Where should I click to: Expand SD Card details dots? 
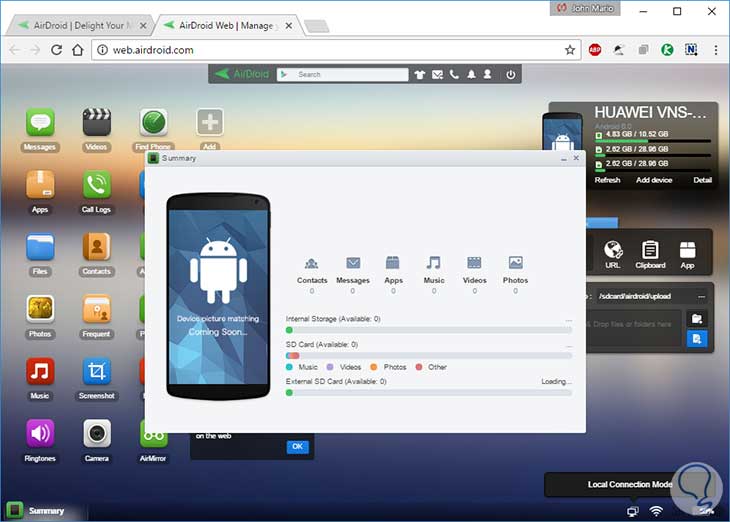568,346
